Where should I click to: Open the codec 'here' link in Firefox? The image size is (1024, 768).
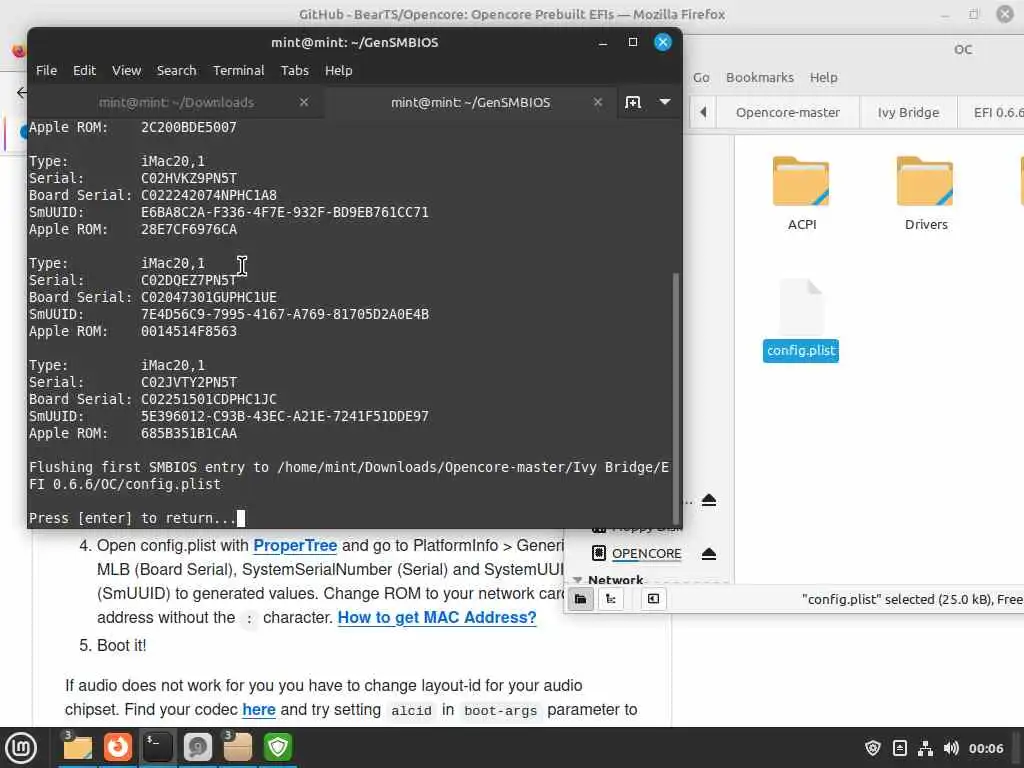click(259, 709)
